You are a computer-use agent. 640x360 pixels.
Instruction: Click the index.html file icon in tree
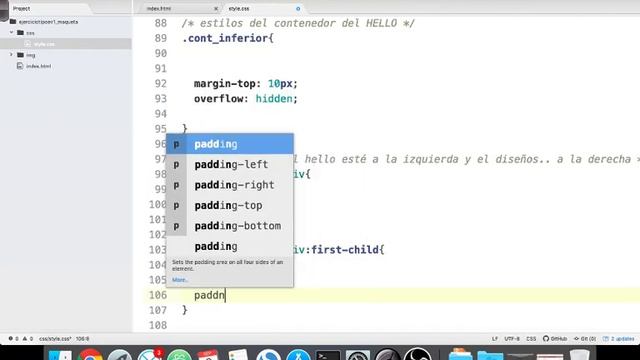20,66
